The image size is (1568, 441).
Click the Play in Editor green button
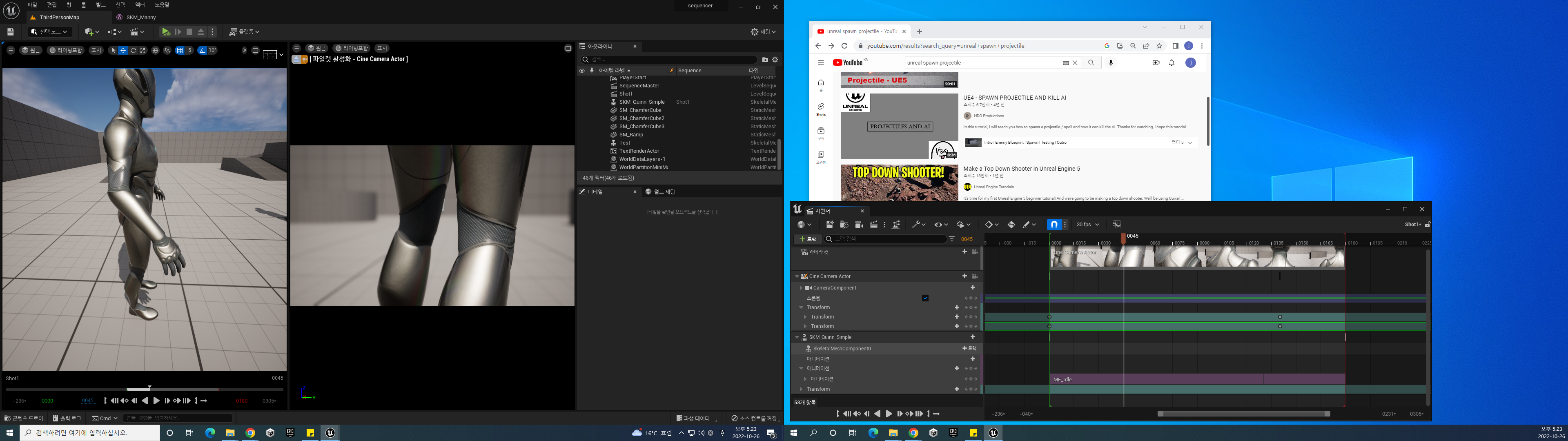click(x=165, y=32)
